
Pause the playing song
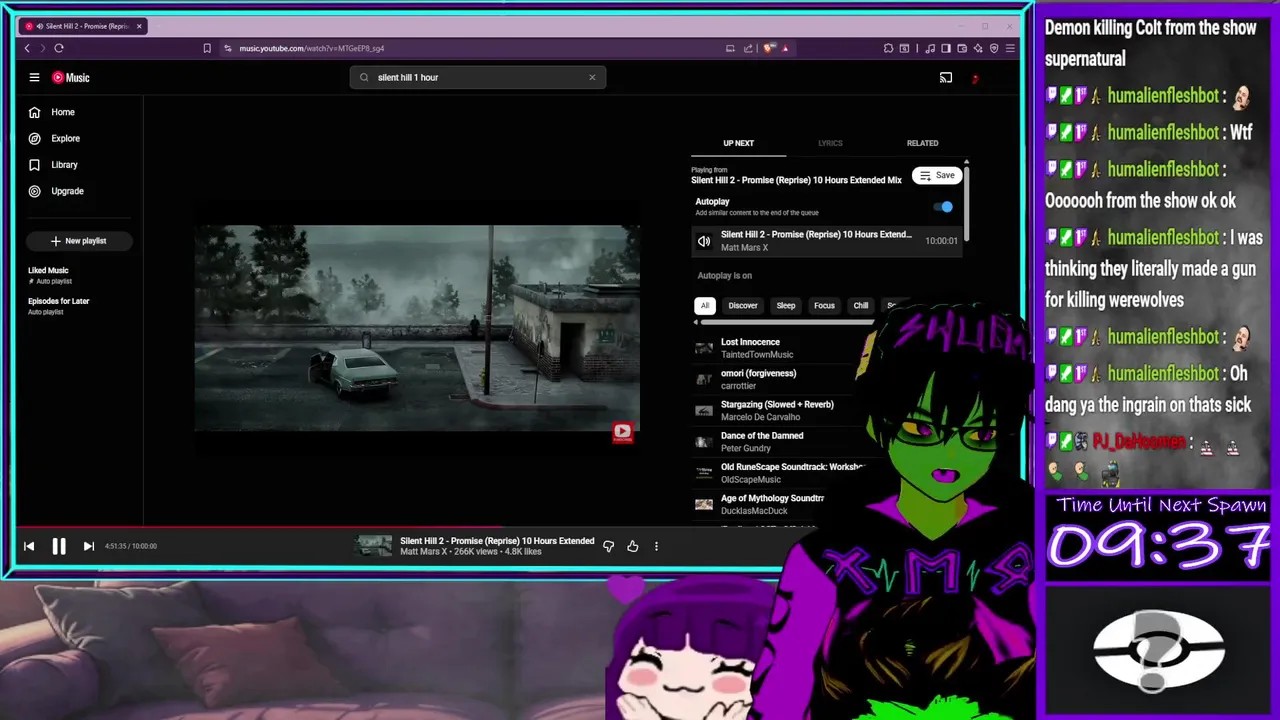[59, 546]
